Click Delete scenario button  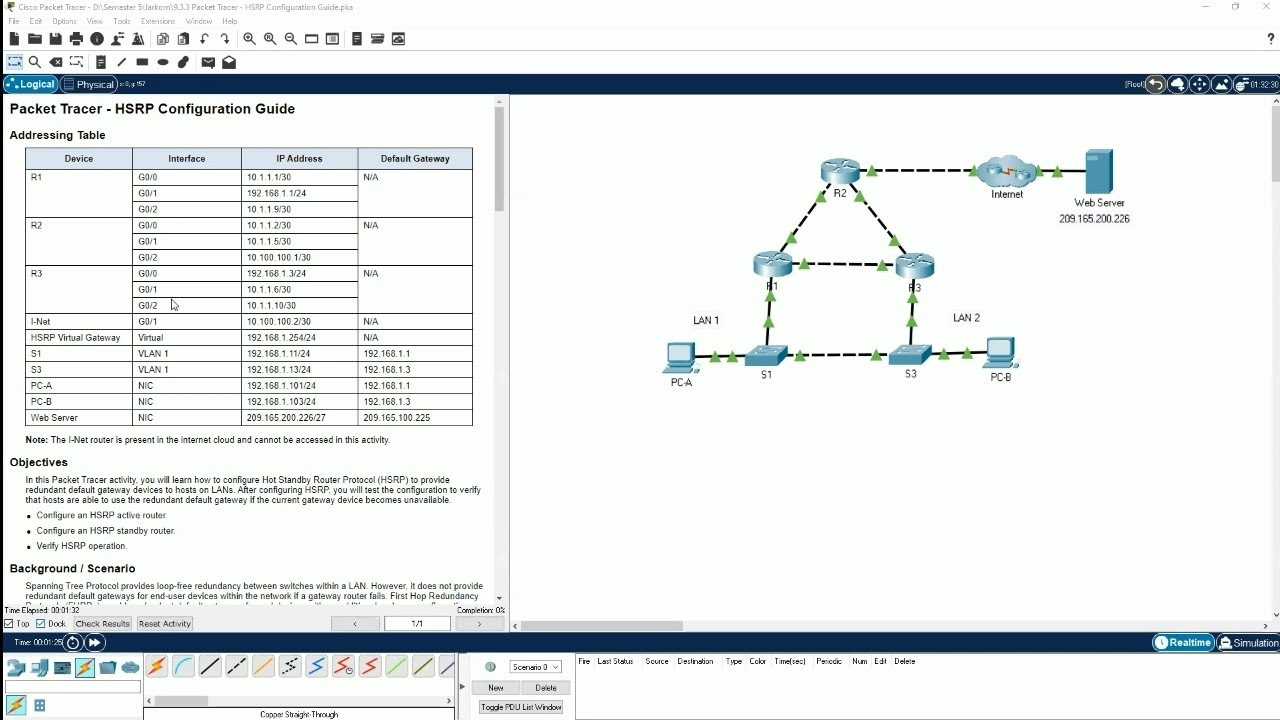(546, 688)
